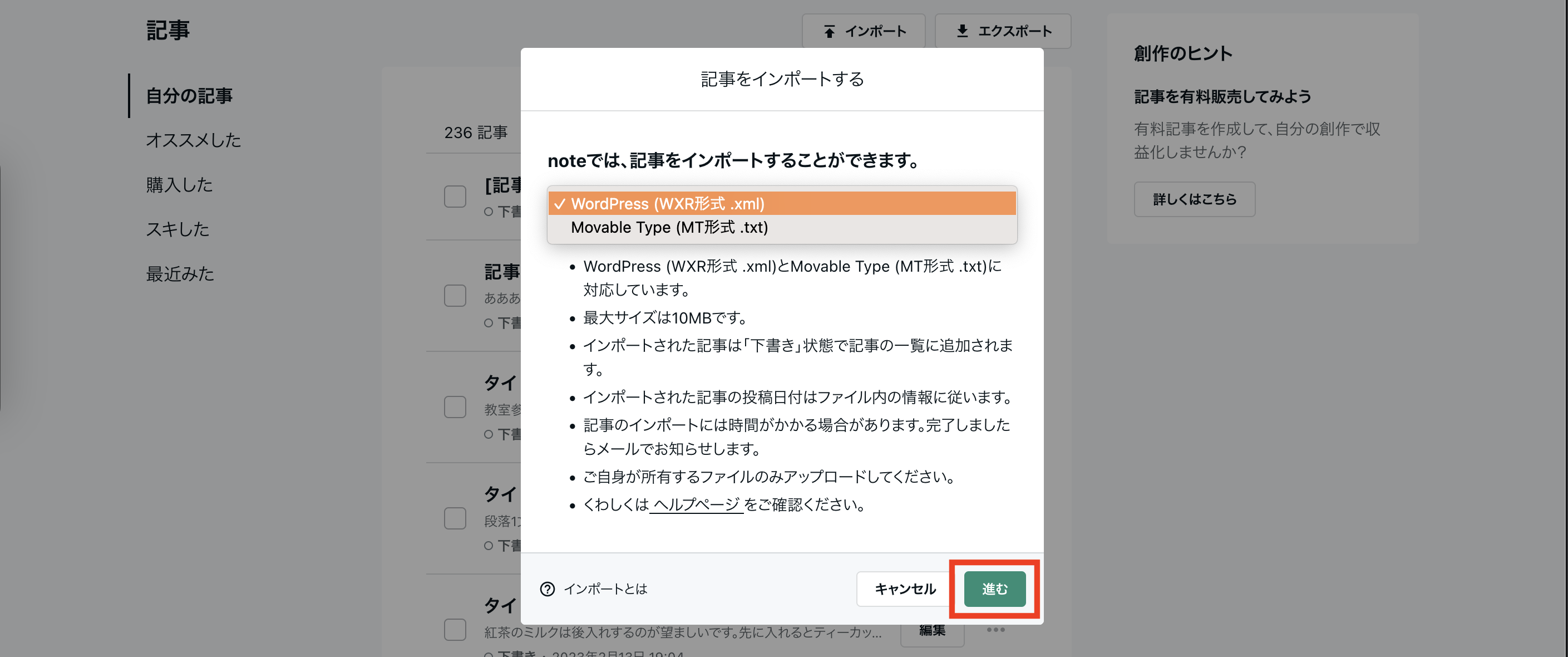This screenshot has width=1568, height=657.
Task: Click the 詳しくはこちら button
Action: pos(1194,199)
